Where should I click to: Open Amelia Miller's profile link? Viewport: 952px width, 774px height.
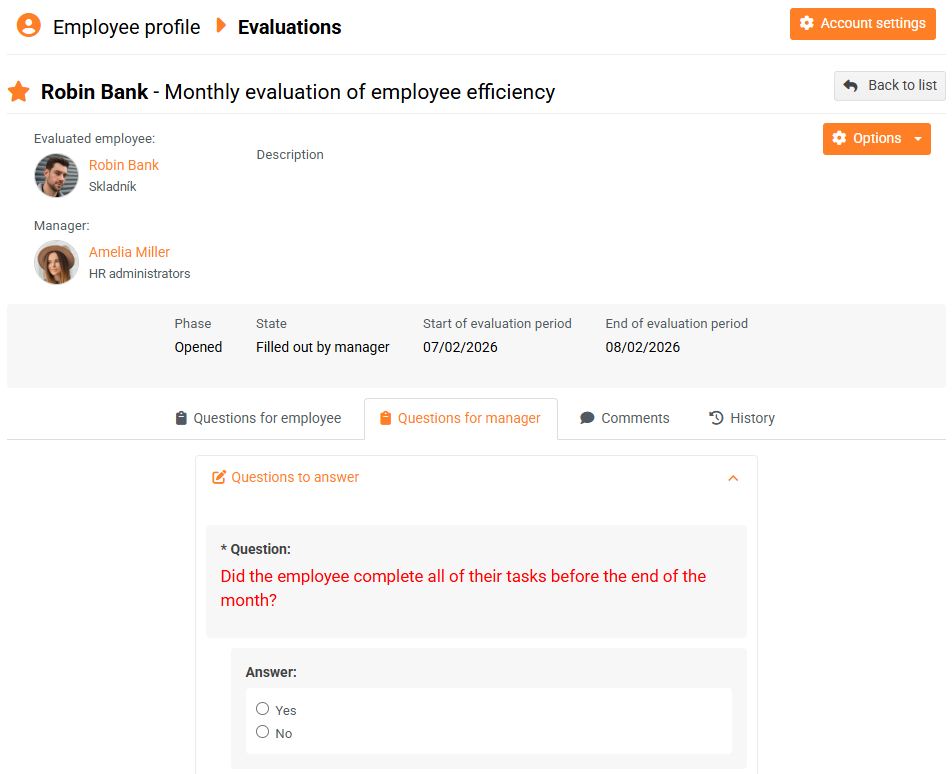click(x=129, y=252)
